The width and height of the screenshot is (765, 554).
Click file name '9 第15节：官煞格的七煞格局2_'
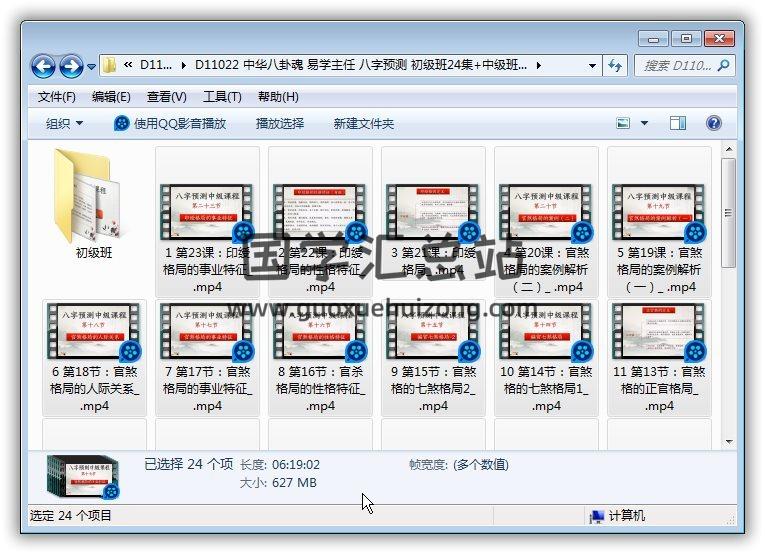[x=434, y=389]
